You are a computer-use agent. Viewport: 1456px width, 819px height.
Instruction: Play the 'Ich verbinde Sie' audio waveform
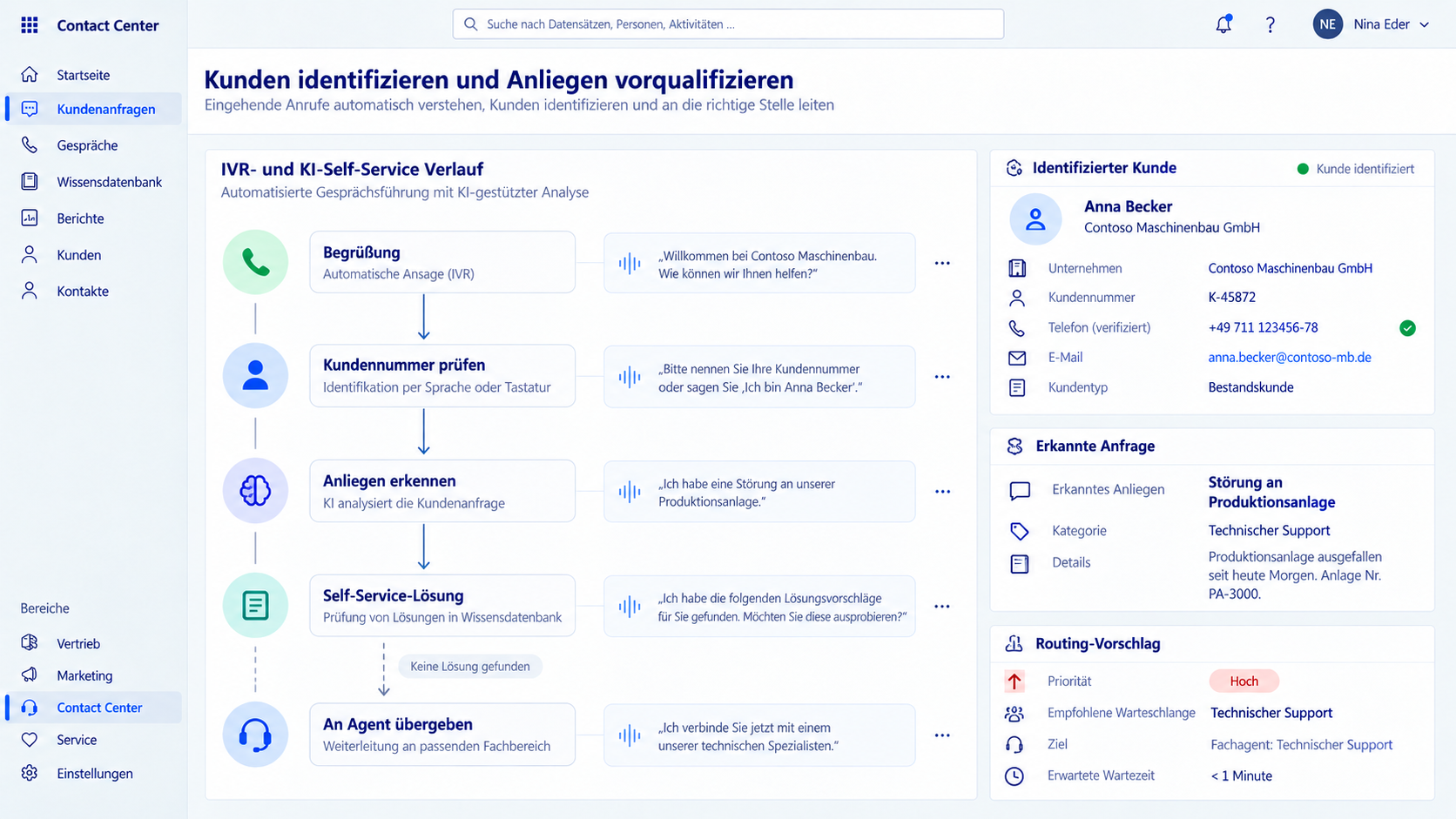[630, 735]
